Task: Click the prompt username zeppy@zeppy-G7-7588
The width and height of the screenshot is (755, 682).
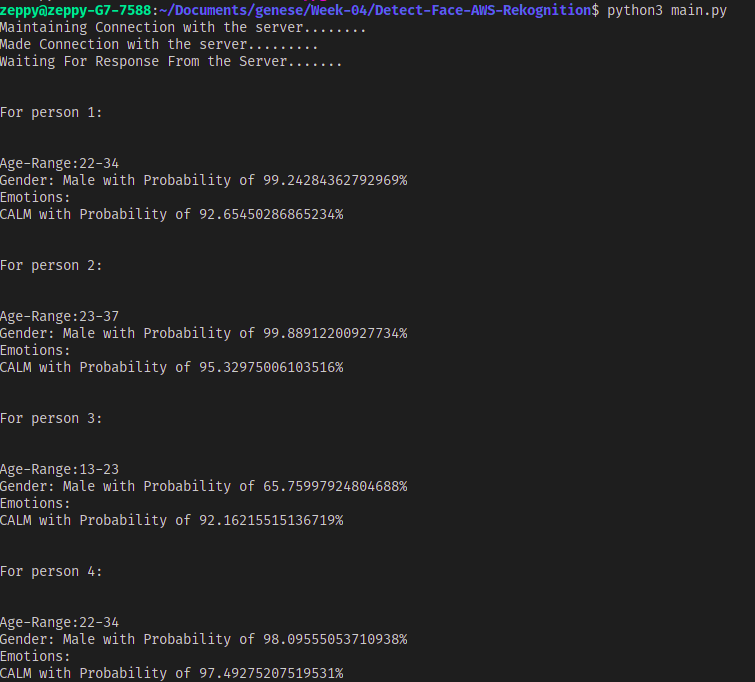Action: coord(76,10)
